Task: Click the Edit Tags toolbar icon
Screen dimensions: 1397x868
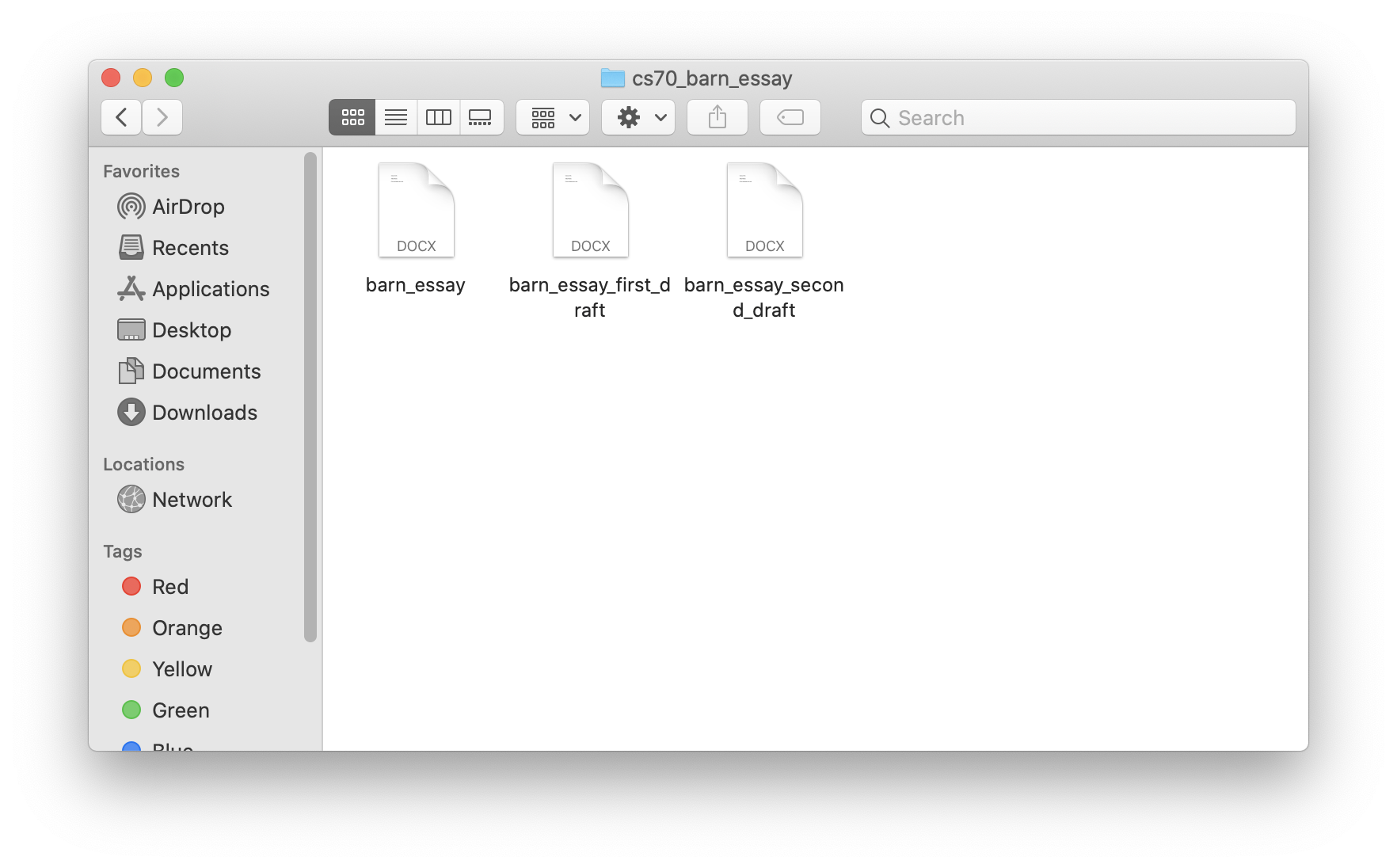Action: tap(790, 117)
